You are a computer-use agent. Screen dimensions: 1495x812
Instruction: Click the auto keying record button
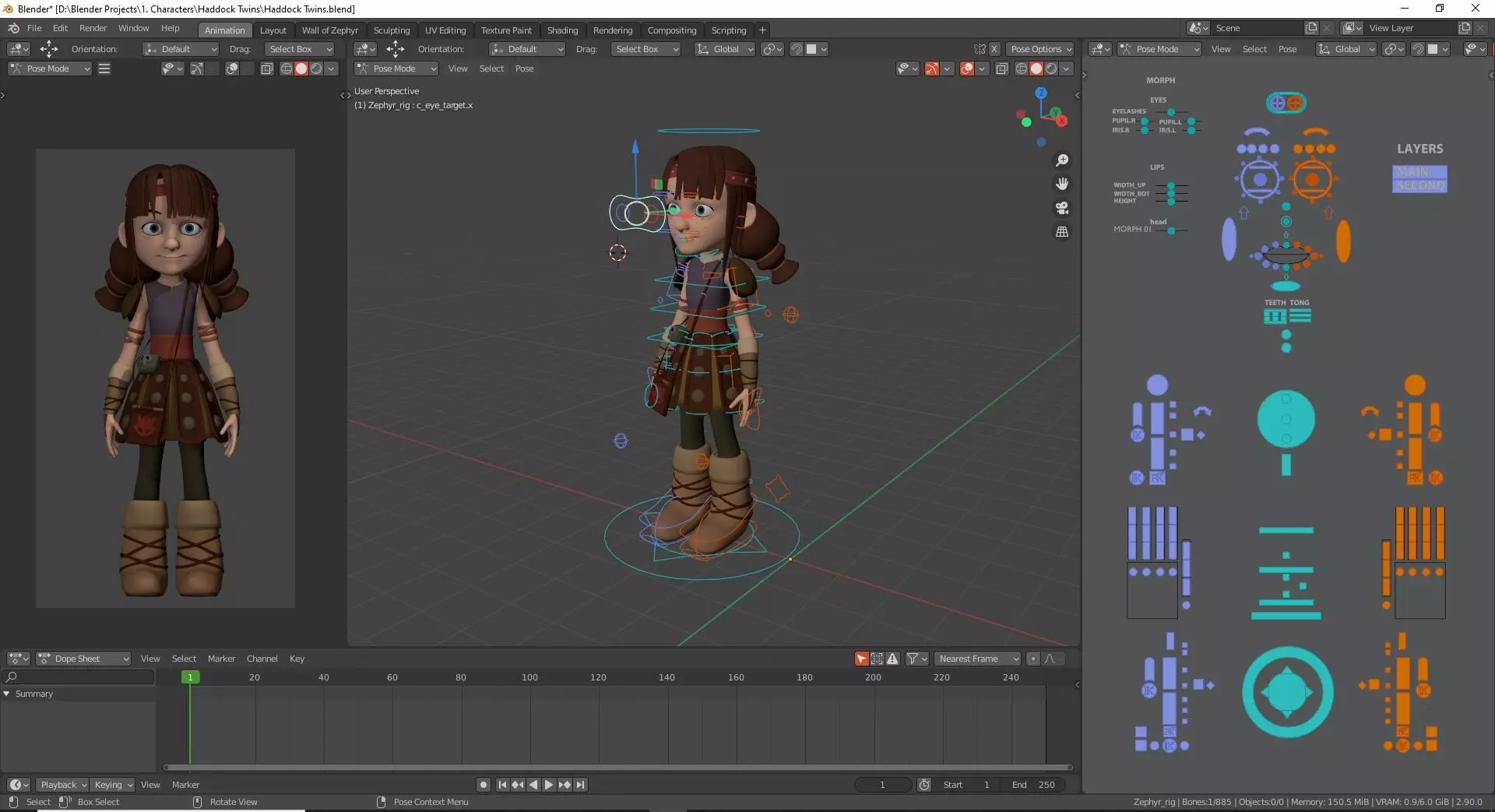pos(484,785)
